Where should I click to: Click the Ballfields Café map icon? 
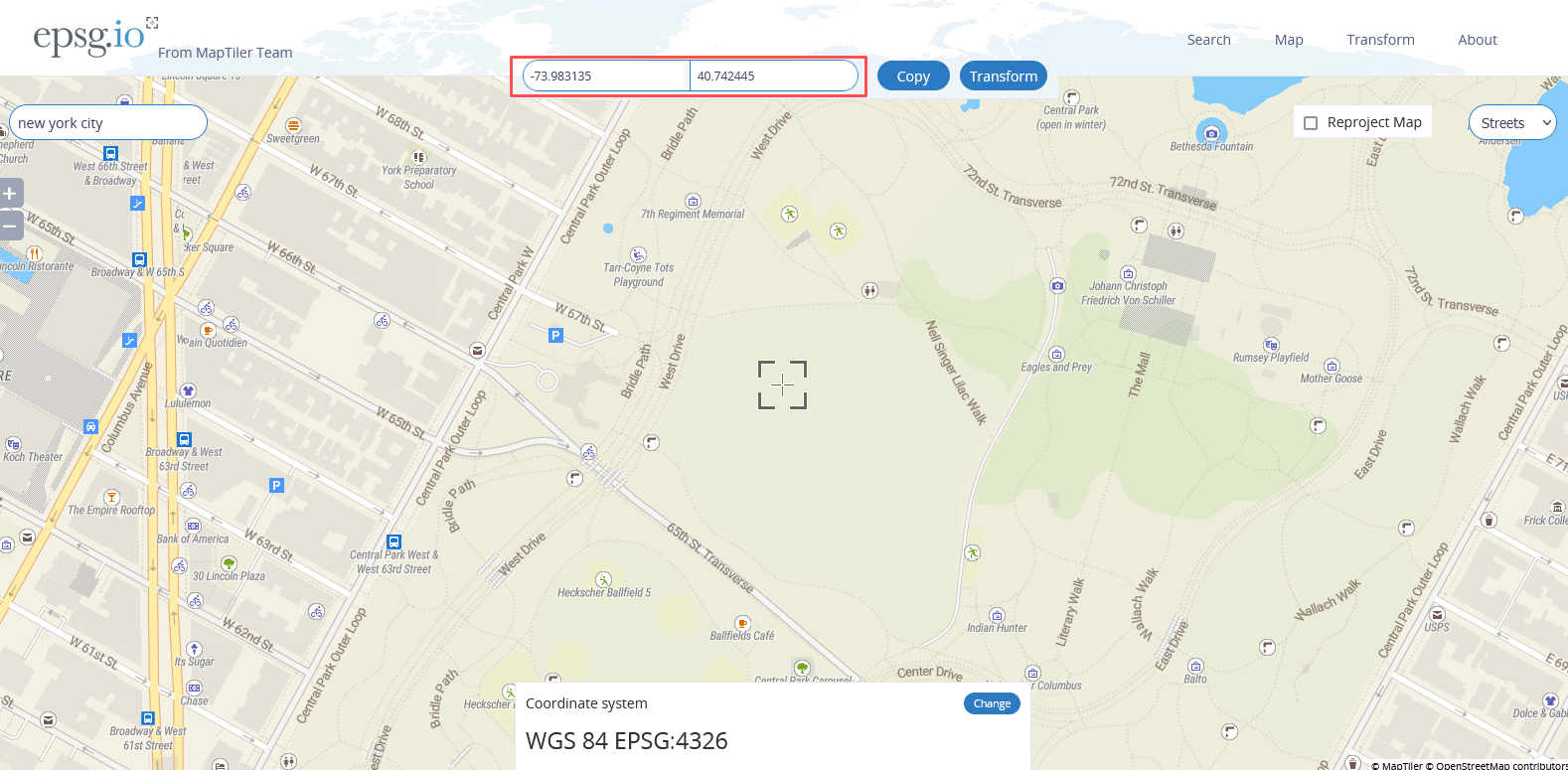(x=741, y=623)
